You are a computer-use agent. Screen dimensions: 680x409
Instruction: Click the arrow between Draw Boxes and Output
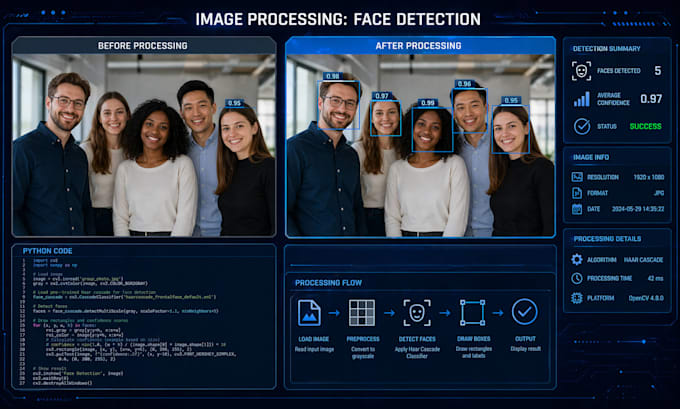498,313
